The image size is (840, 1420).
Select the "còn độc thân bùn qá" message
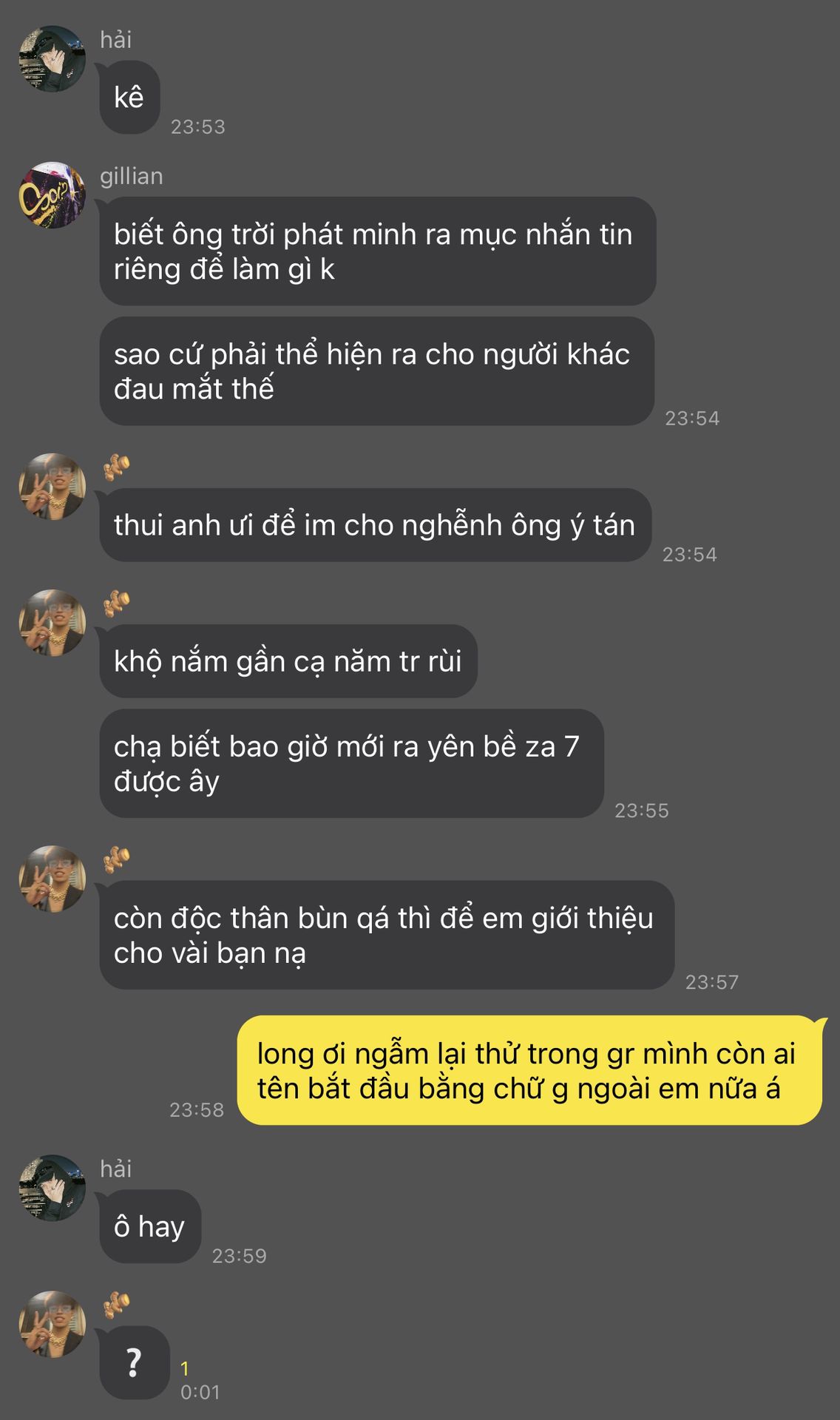[x=387, y=935]
